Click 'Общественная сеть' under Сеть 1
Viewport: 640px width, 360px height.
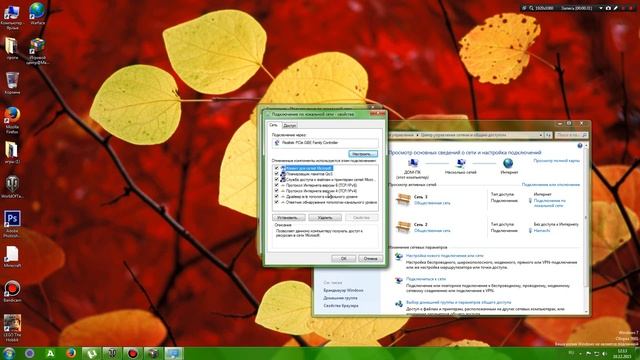[x=432, y=203]
